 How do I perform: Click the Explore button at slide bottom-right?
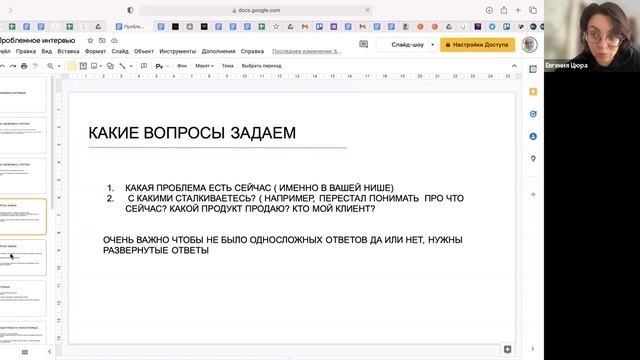pos(507,349)
